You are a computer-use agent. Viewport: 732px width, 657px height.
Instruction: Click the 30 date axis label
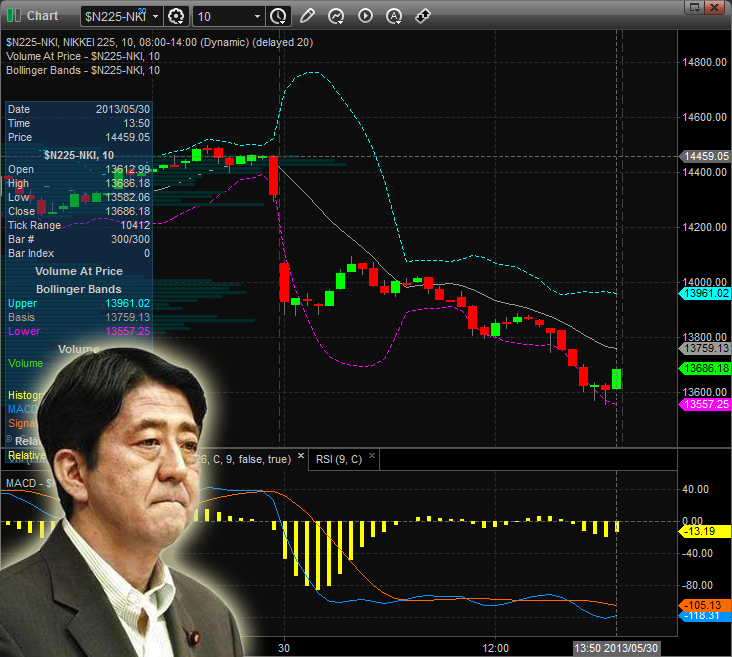coord(284,648)
